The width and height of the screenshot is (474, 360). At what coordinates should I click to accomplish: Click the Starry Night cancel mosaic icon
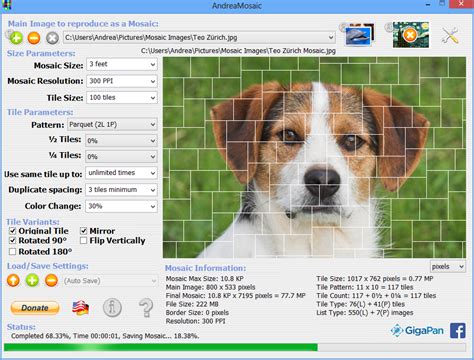click(x=410, y=35)
